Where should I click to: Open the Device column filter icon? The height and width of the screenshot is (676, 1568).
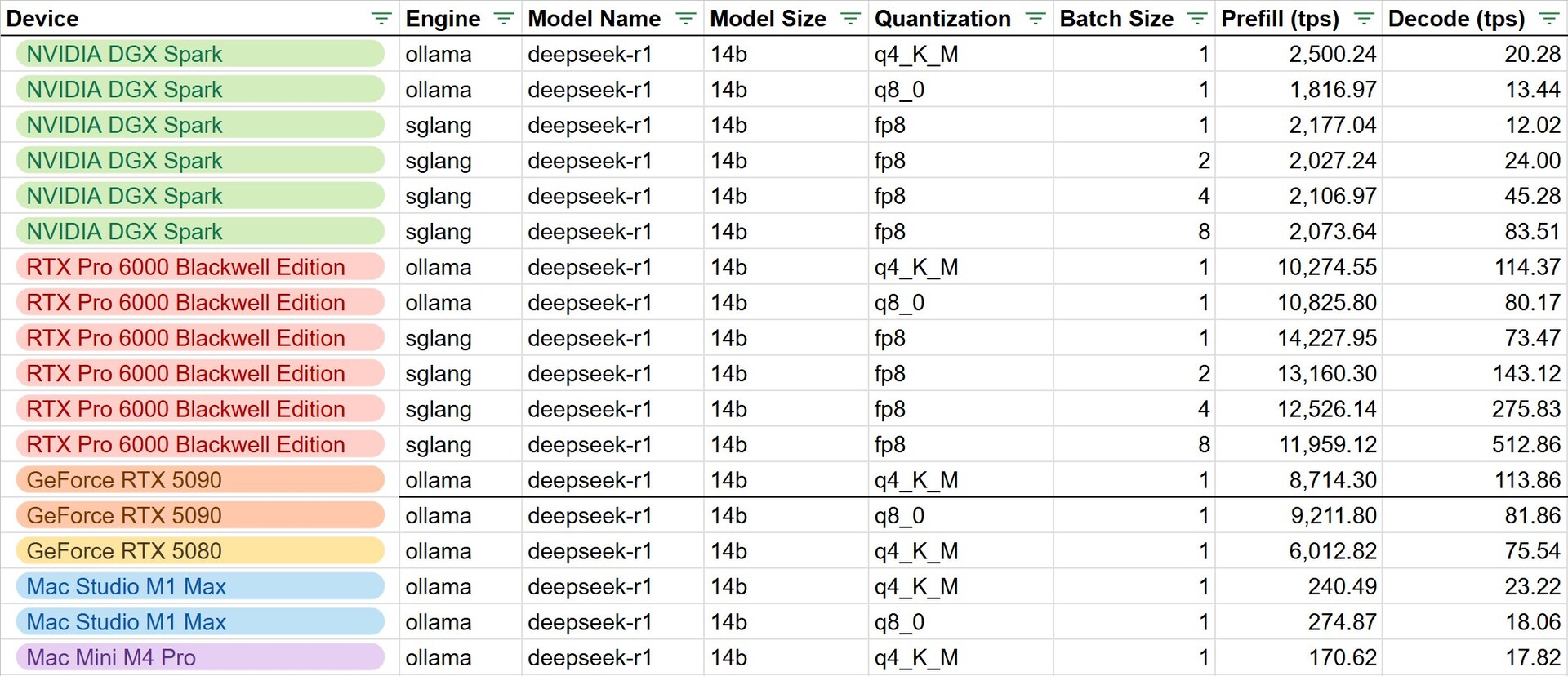coord(381,19)
